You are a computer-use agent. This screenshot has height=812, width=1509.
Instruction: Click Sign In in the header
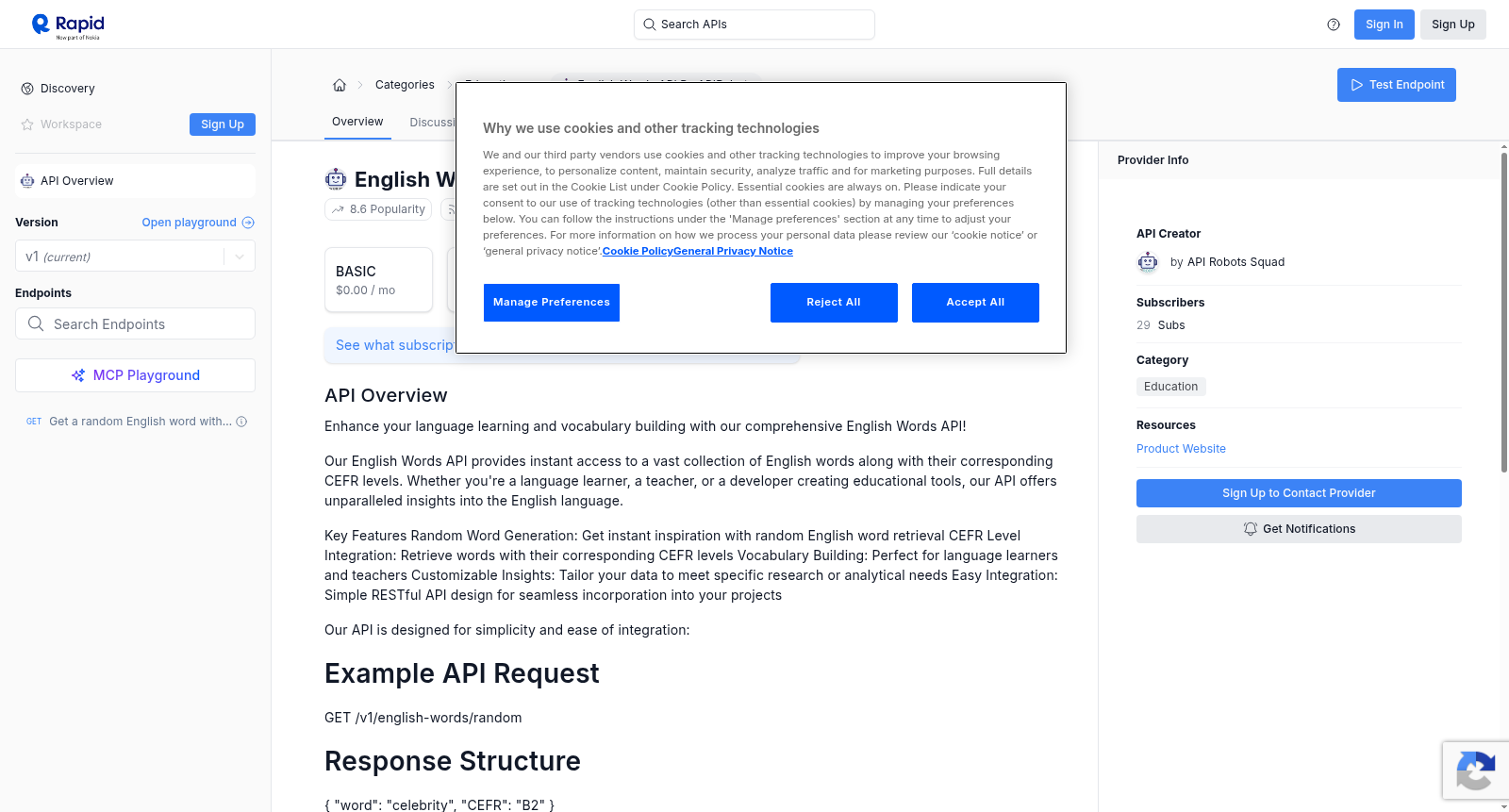point(1385,25)
